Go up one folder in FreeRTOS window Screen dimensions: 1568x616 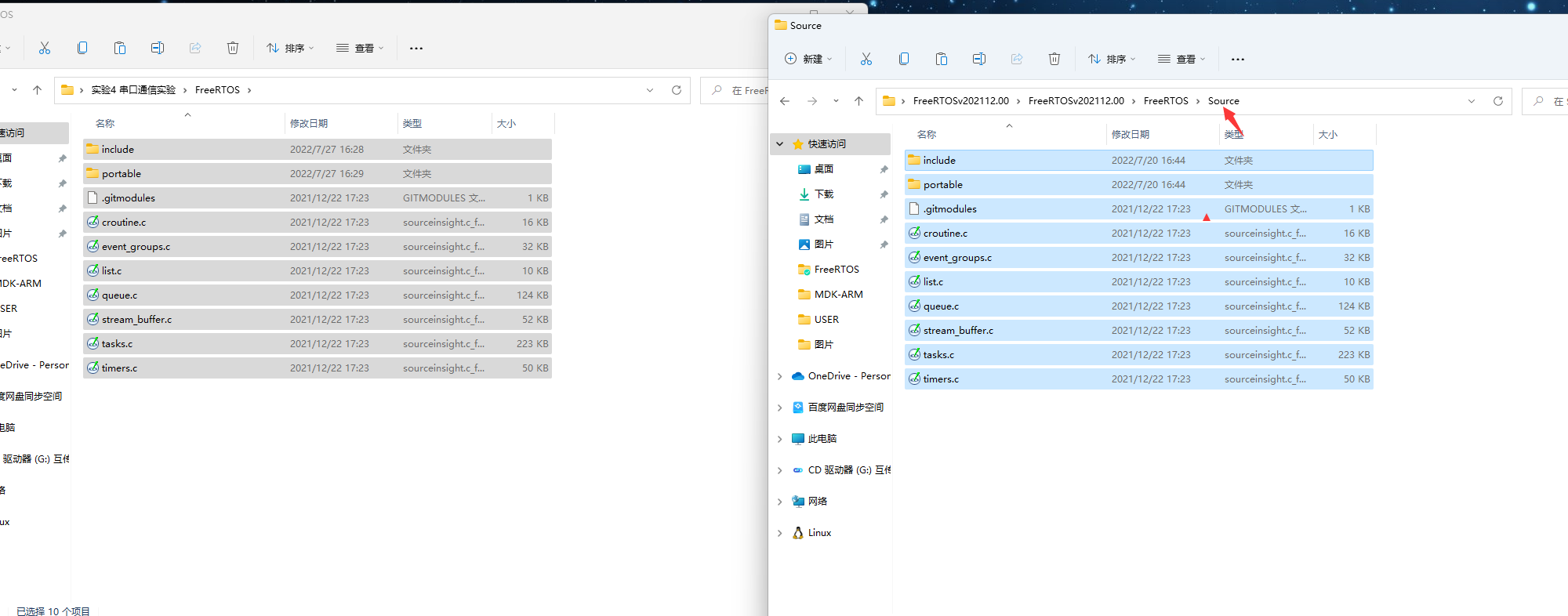pyautogui.click(x=37, y=90)
